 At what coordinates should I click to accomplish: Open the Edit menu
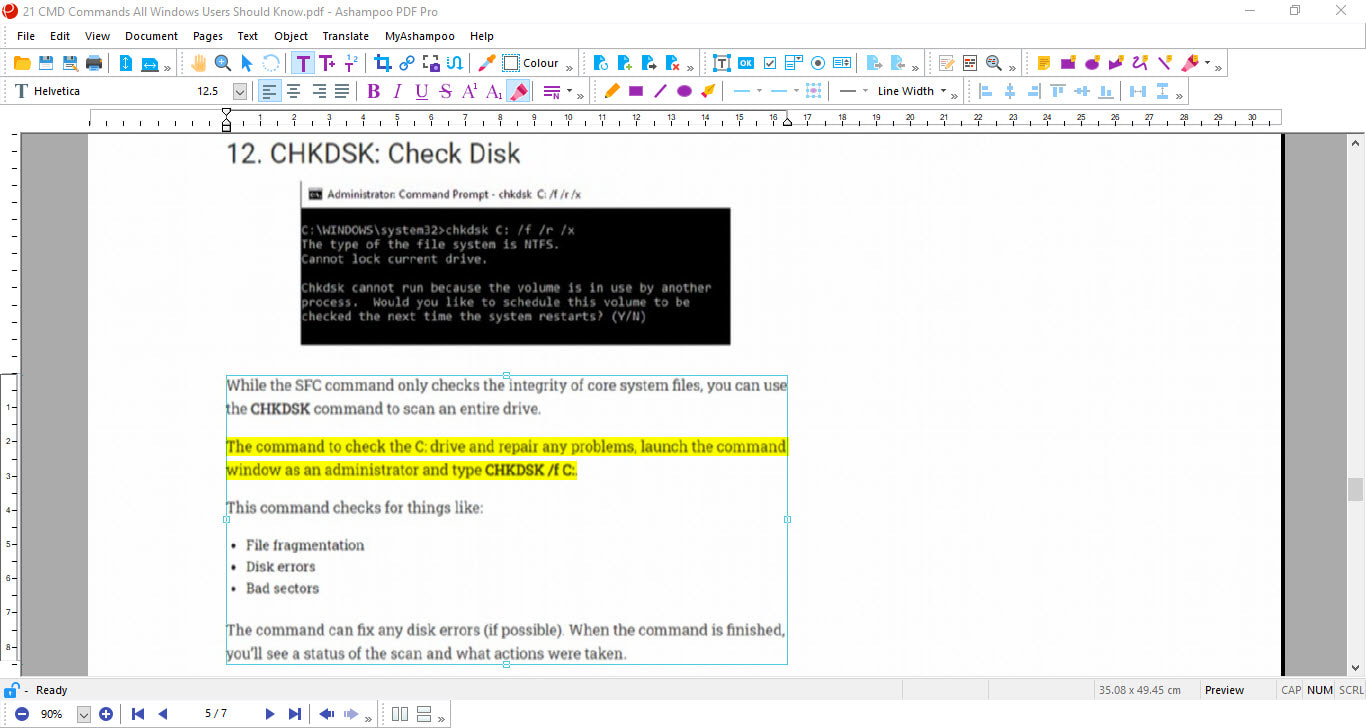coord(60,36)
